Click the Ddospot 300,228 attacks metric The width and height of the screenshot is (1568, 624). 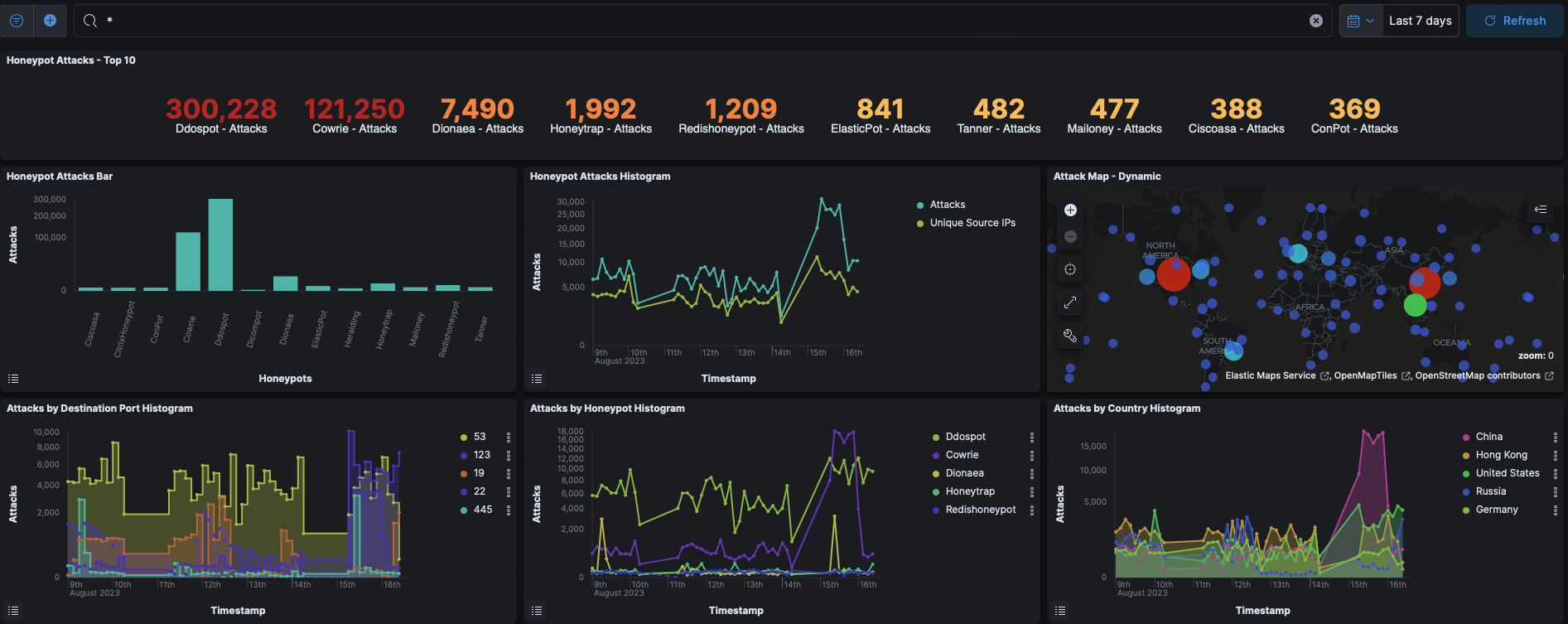[x=221, y=115]
